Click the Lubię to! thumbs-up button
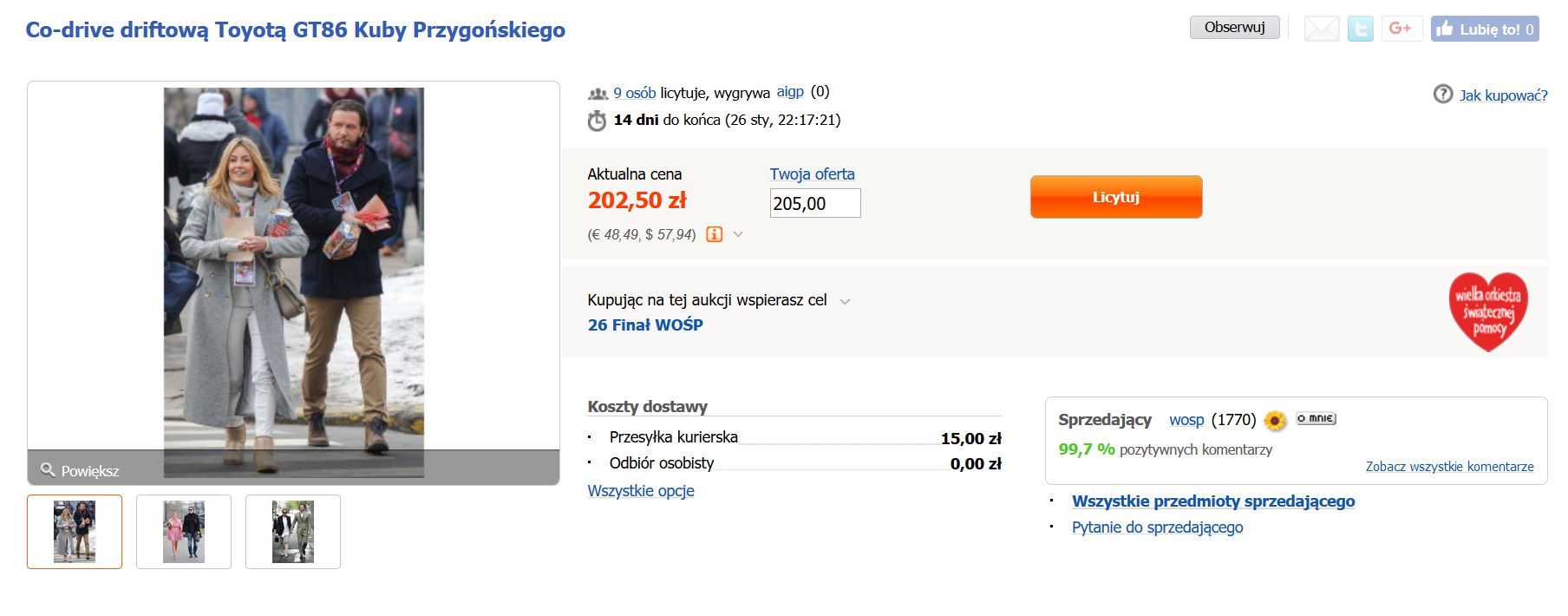Viewport: 1568px width, 616px height. point(1484,29)
